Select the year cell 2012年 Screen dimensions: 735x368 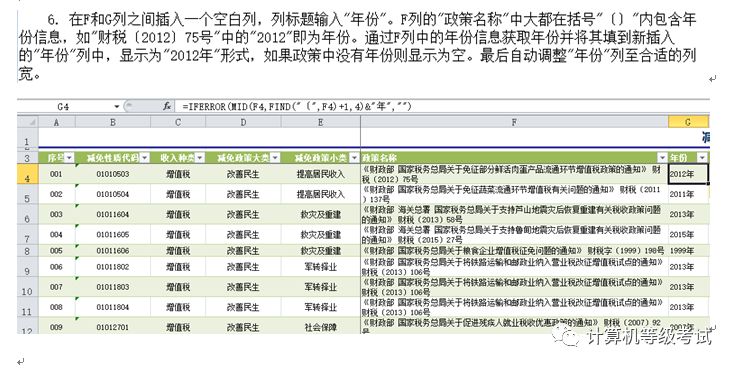pos(688,174)
